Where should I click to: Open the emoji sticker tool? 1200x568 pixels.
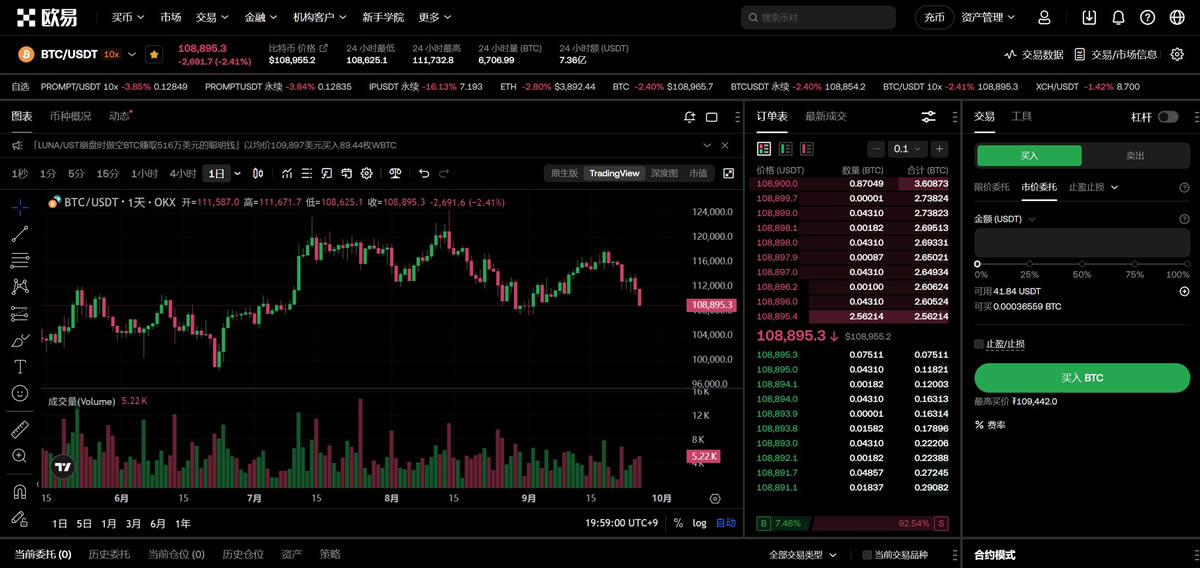click(x=20, y=393)
